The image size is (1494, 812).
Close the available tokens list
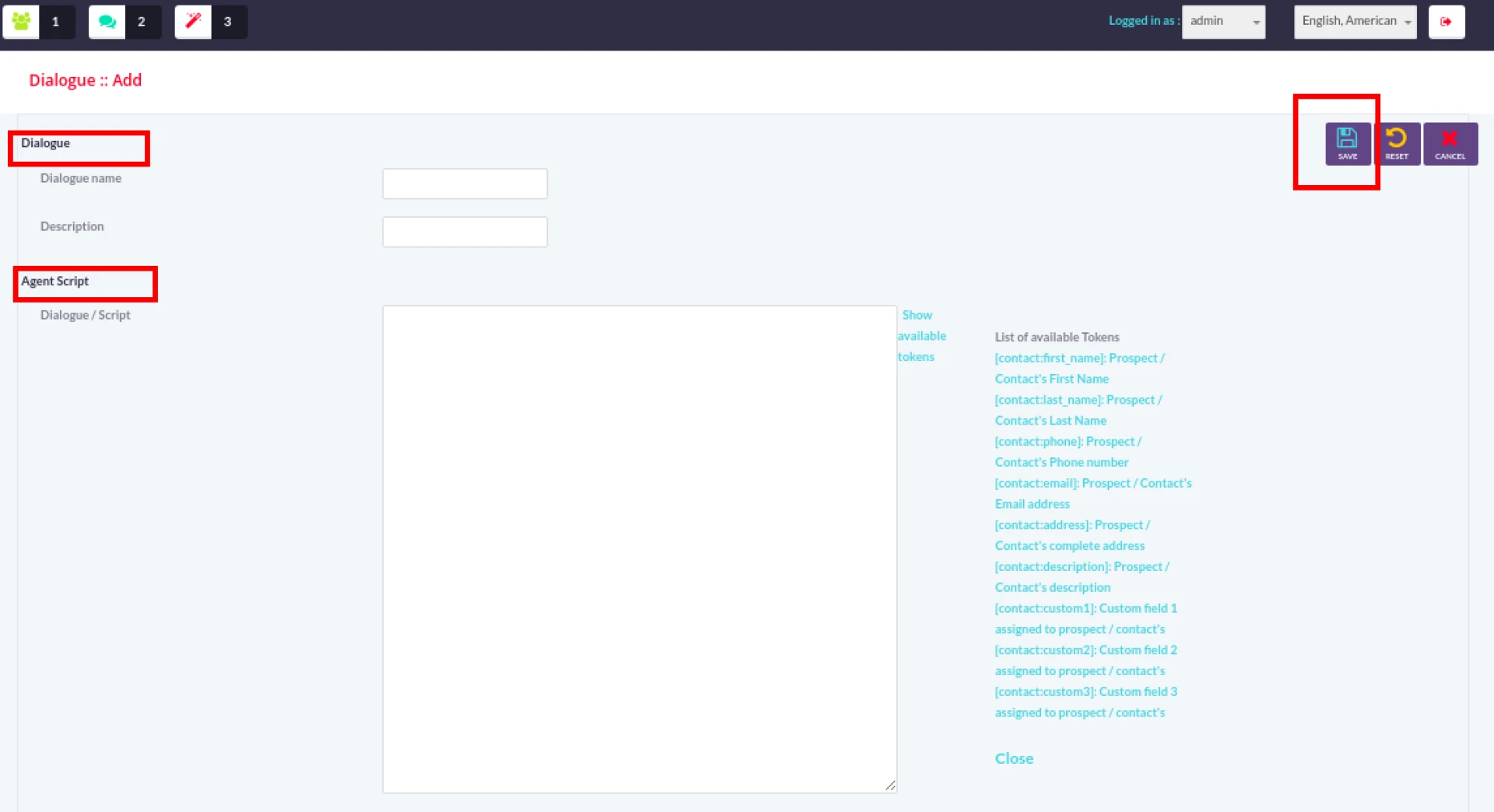click(1013, 758)
